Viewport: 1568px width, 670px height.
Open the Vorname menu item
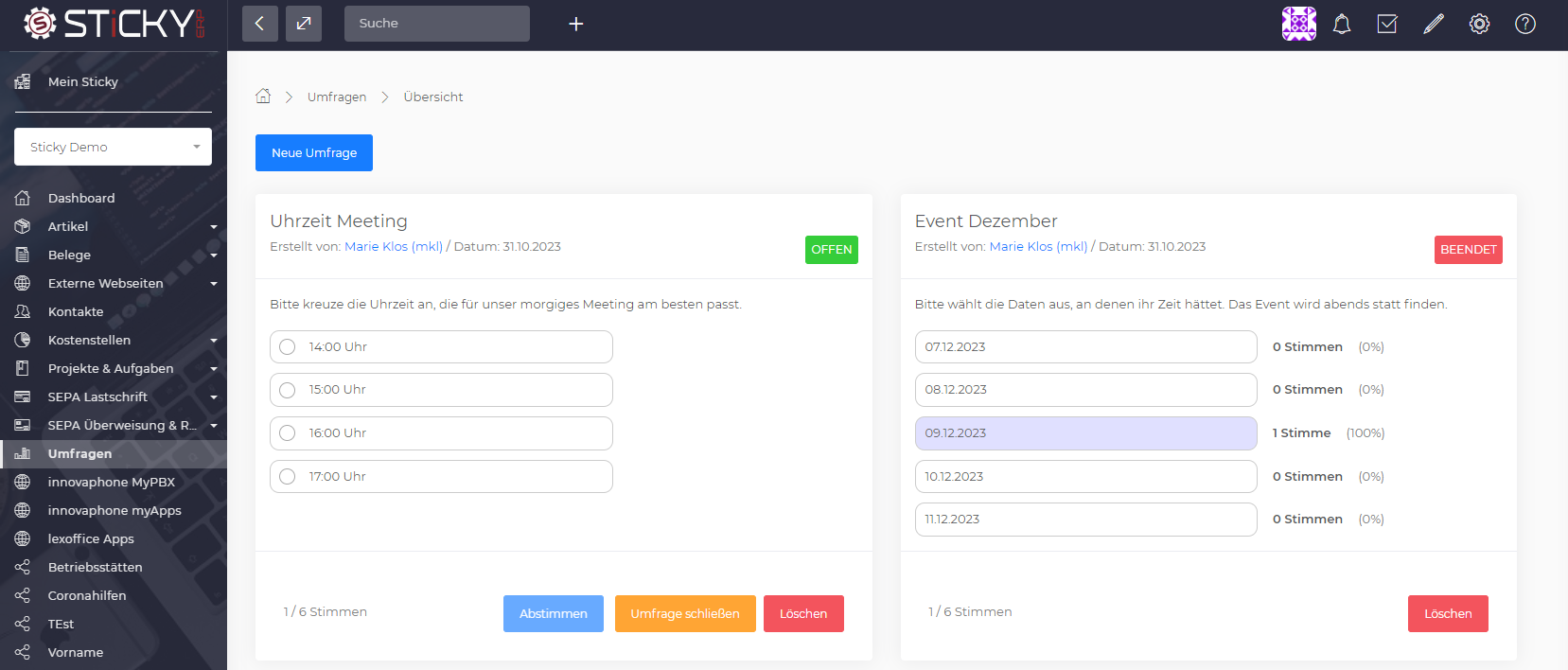76,652
